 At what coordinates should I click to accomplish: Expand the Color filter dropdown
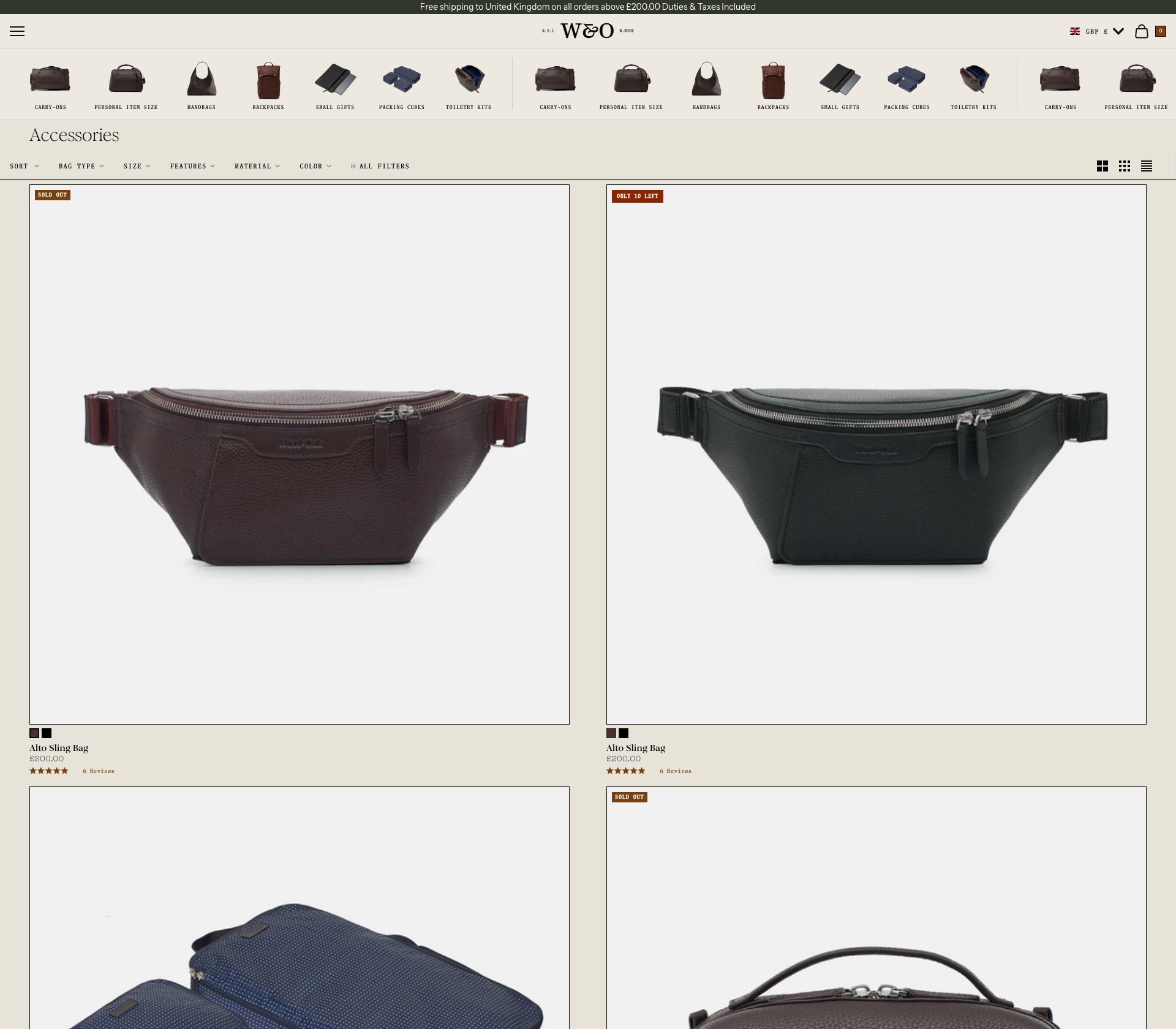tap(315, 166)
